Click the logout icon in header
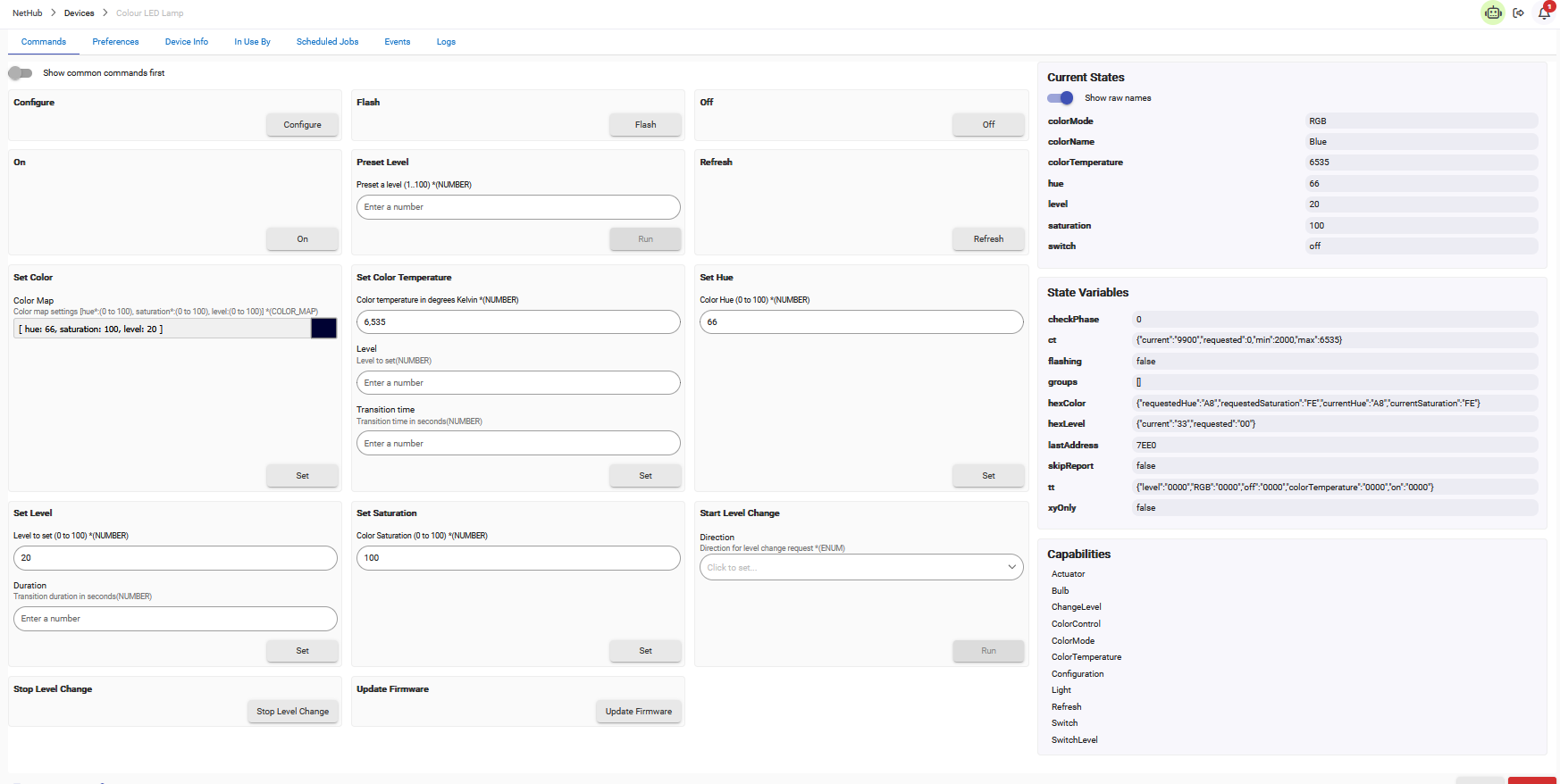The width and height of the screenshot is (1560, 784). tap(1519, 13)
